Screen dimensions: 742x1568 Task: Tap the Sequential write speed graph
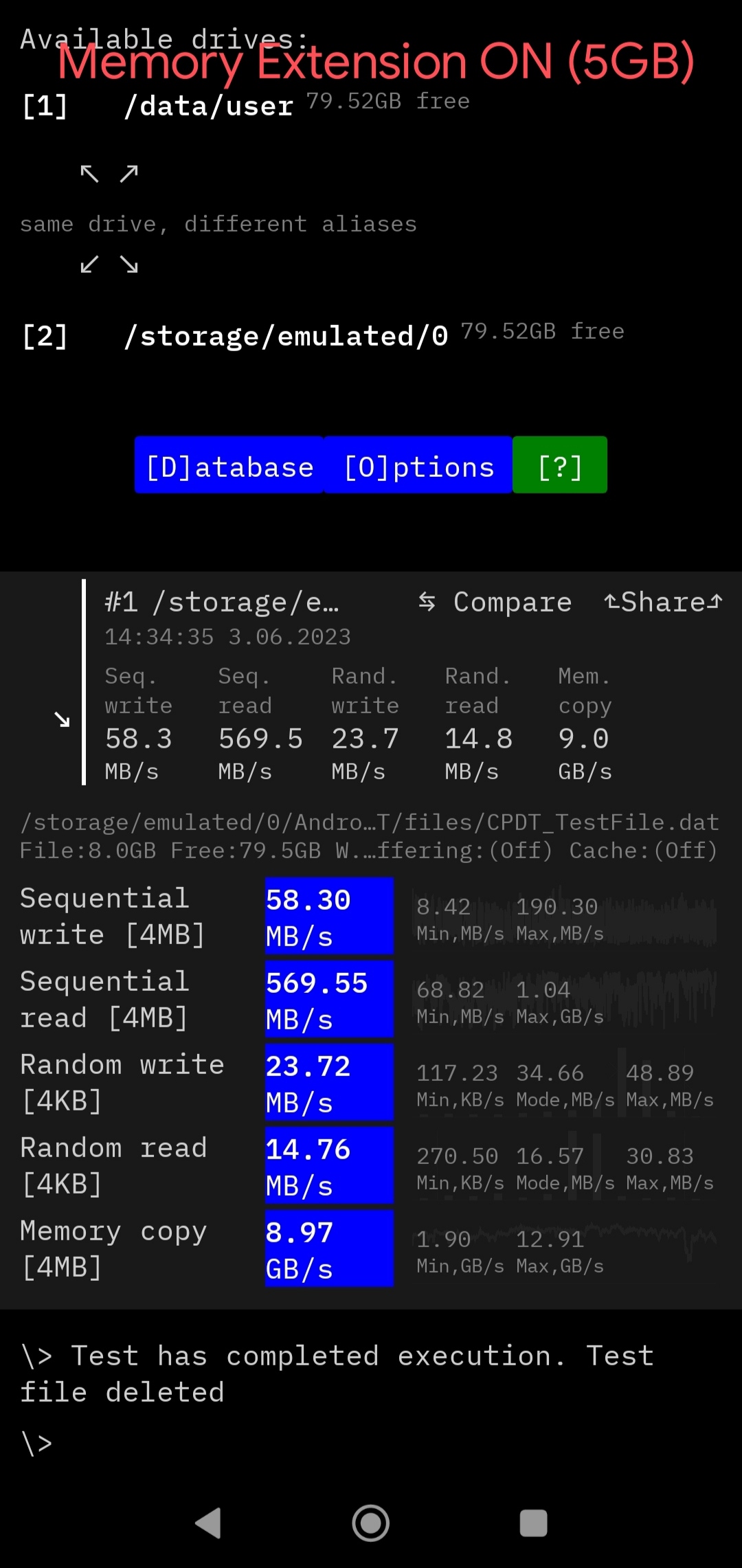tap(565, 917)
